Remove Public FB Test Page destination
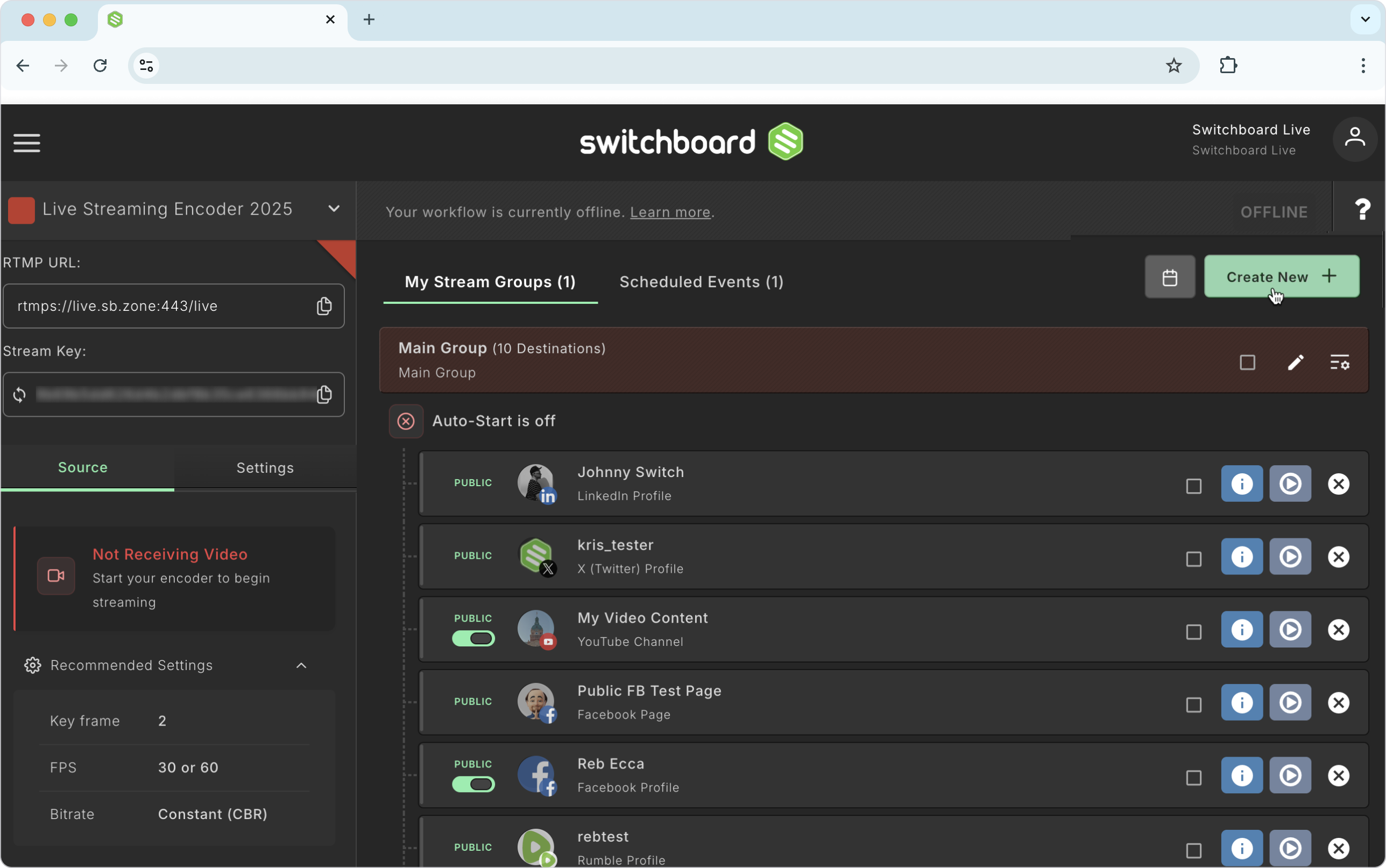 (1338, 703)
